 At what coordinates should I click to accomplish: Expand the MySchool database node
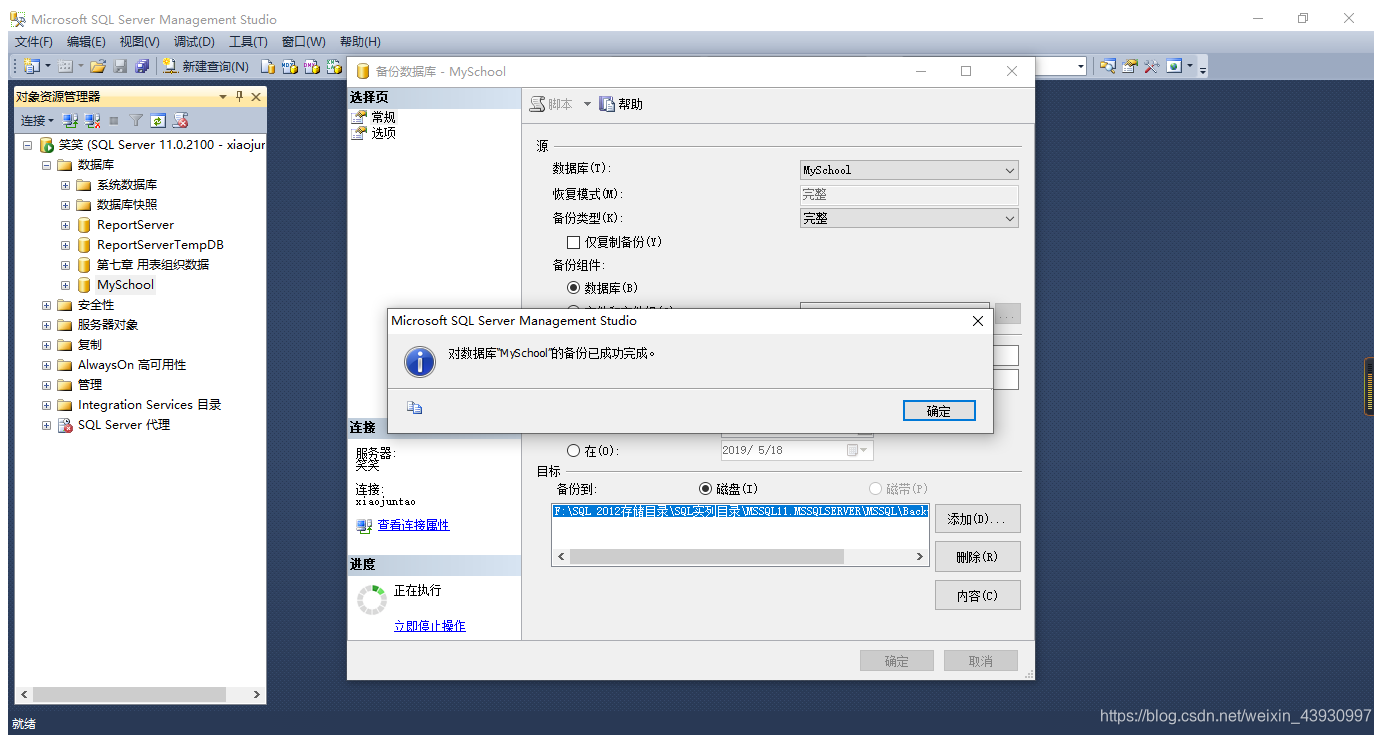66,285
